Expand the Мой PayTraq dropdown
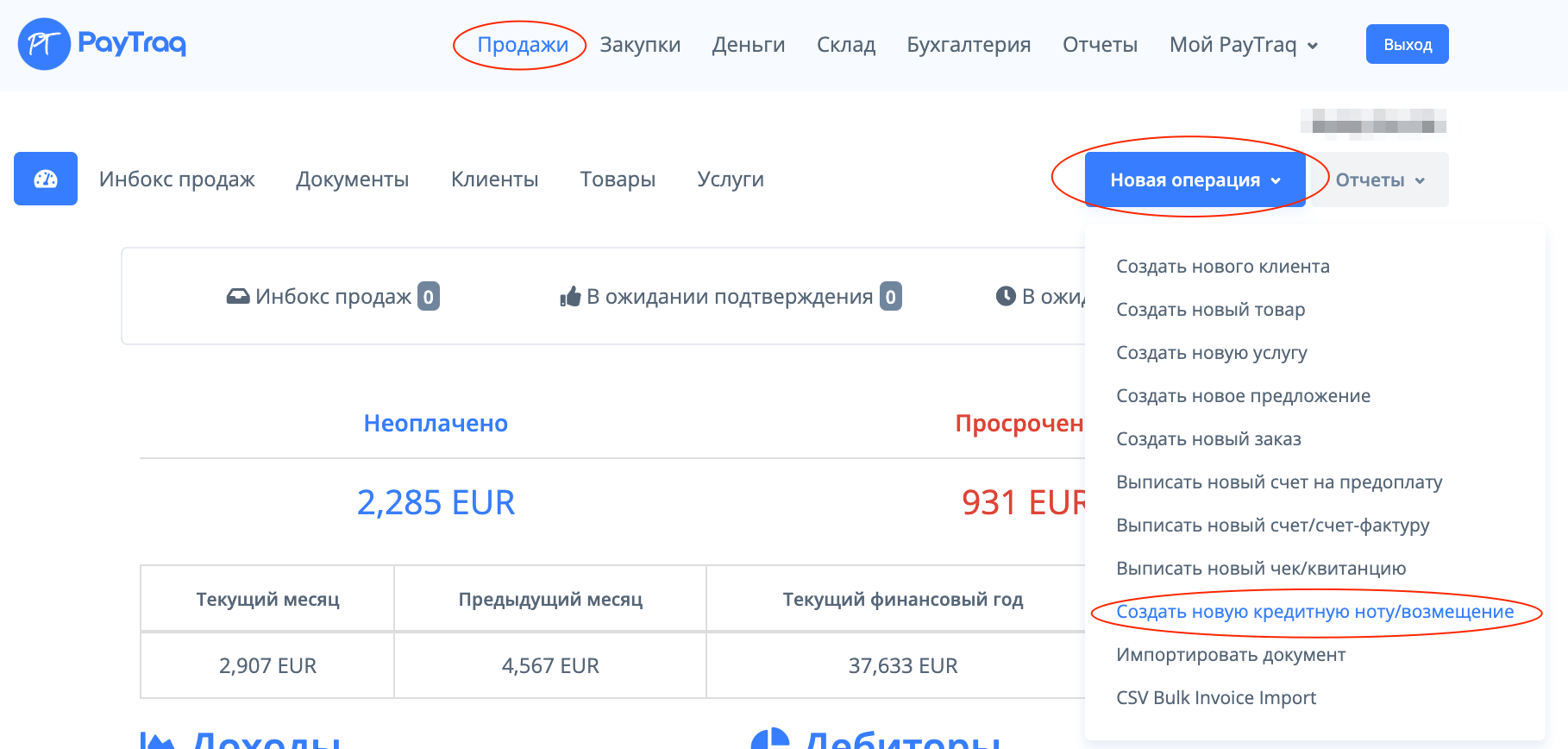Viewport: 1568px width, 749px height. 1243,45
